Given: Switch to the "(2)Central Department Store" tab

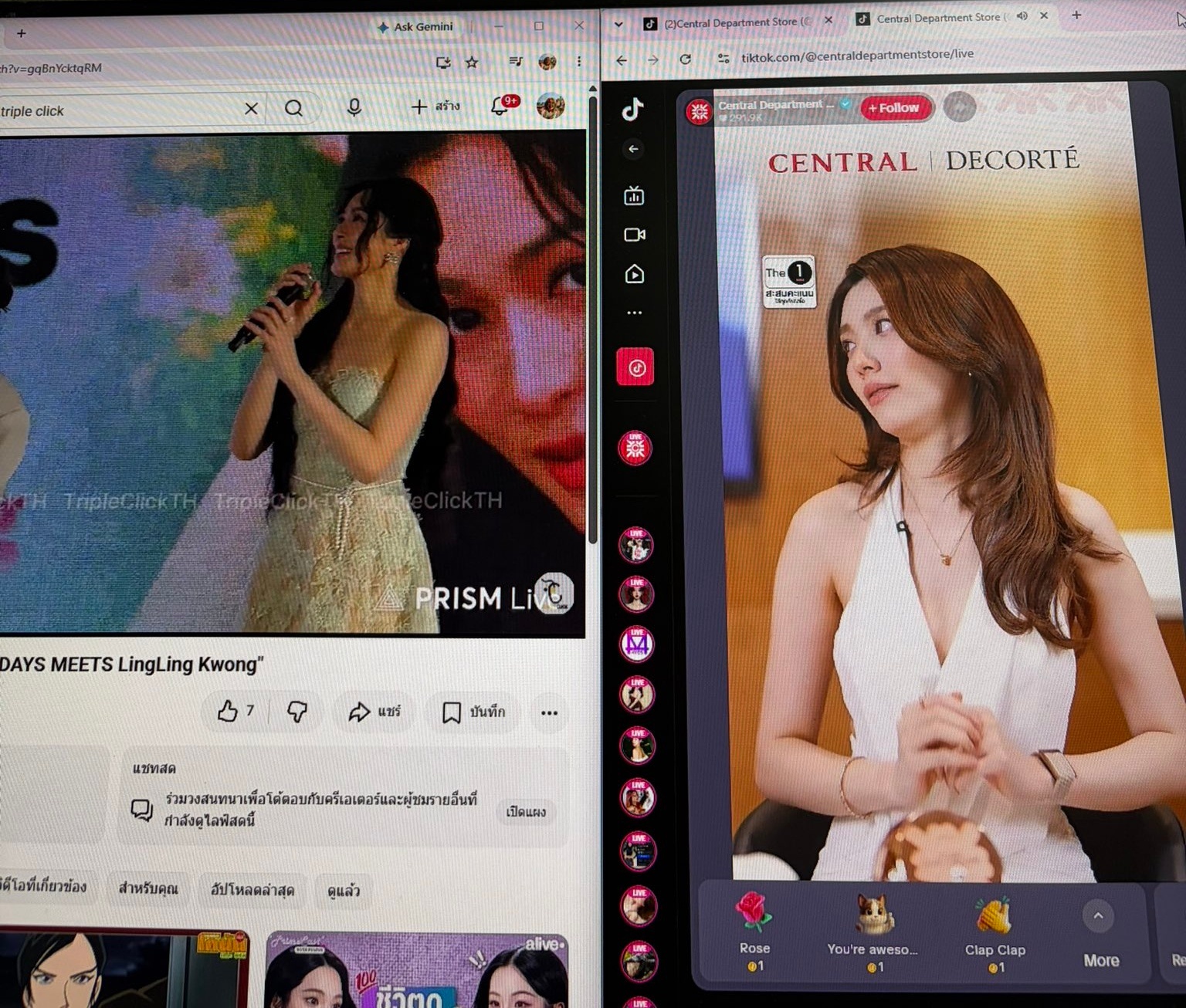Looking at the screenshot, I should [737, 22].
